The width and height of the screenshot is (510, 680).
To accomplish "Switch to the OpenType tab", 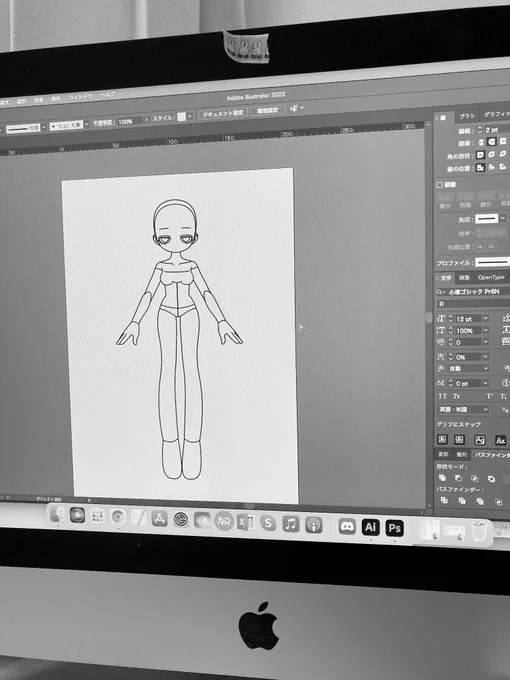I will pyautogui.click(x=491, y=278).
